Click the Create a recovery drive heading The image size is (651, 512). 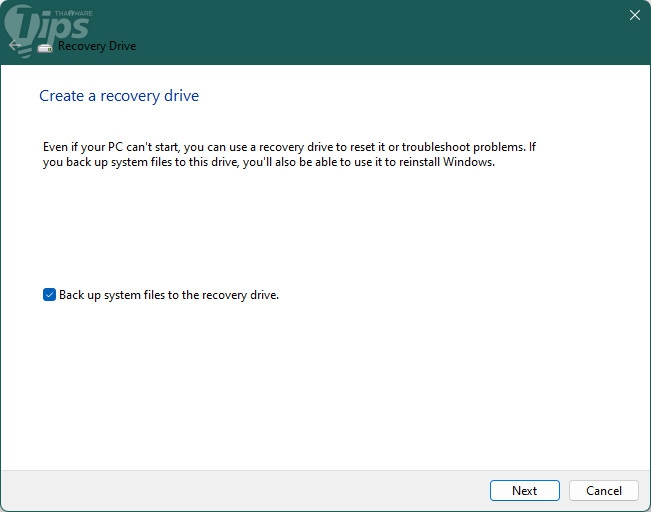[119, 96]
